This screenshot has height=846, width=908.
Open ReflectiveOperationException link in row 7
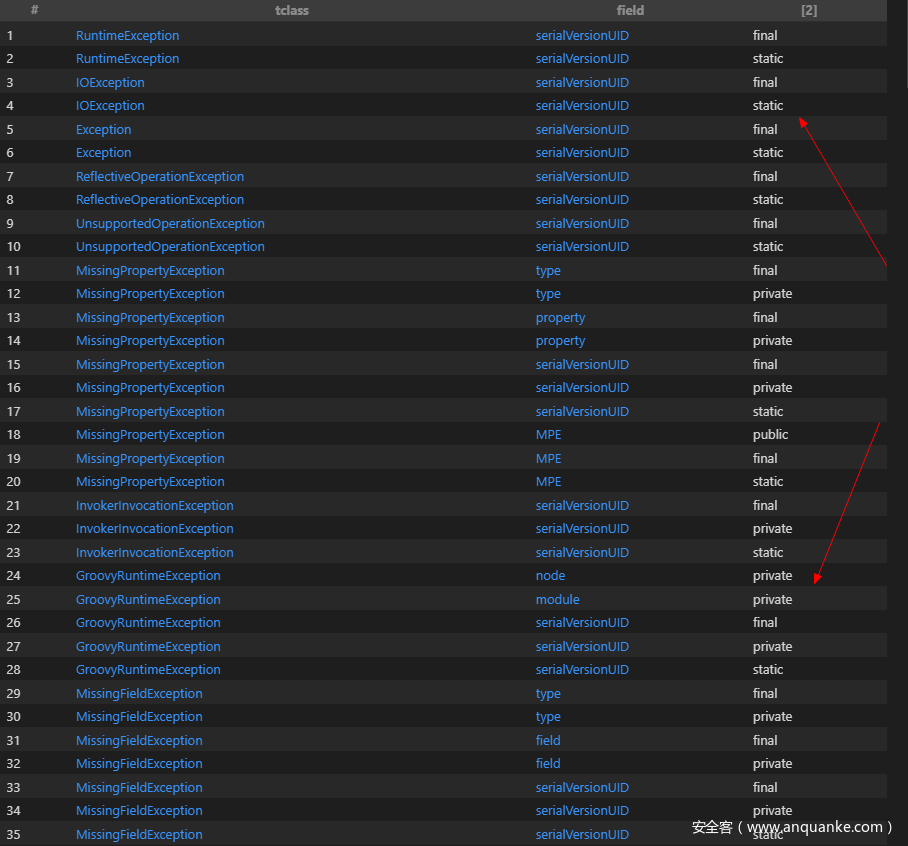pyautogui.click(x=160, y=176)
